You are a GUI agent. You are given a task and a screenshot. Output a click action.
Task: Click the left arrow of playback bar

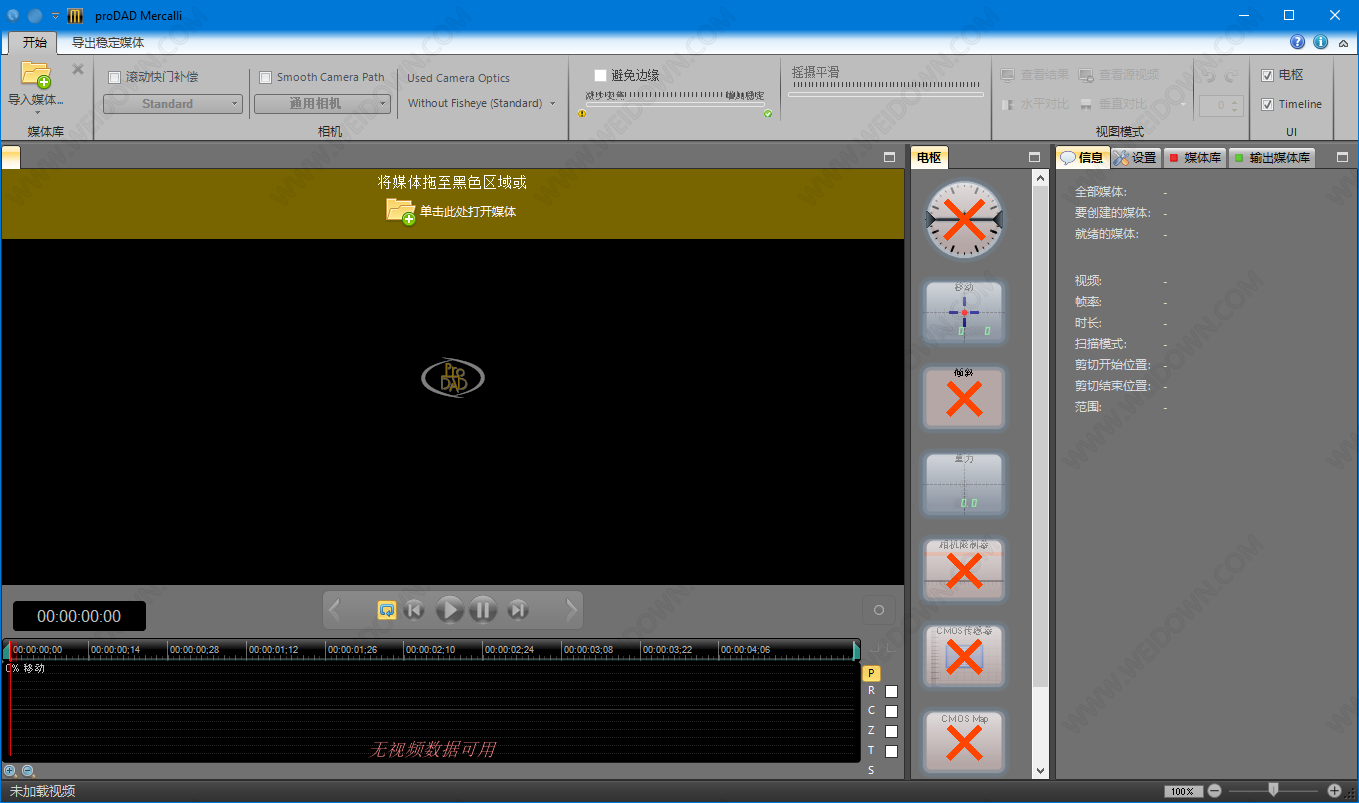[x=335, y=609]
